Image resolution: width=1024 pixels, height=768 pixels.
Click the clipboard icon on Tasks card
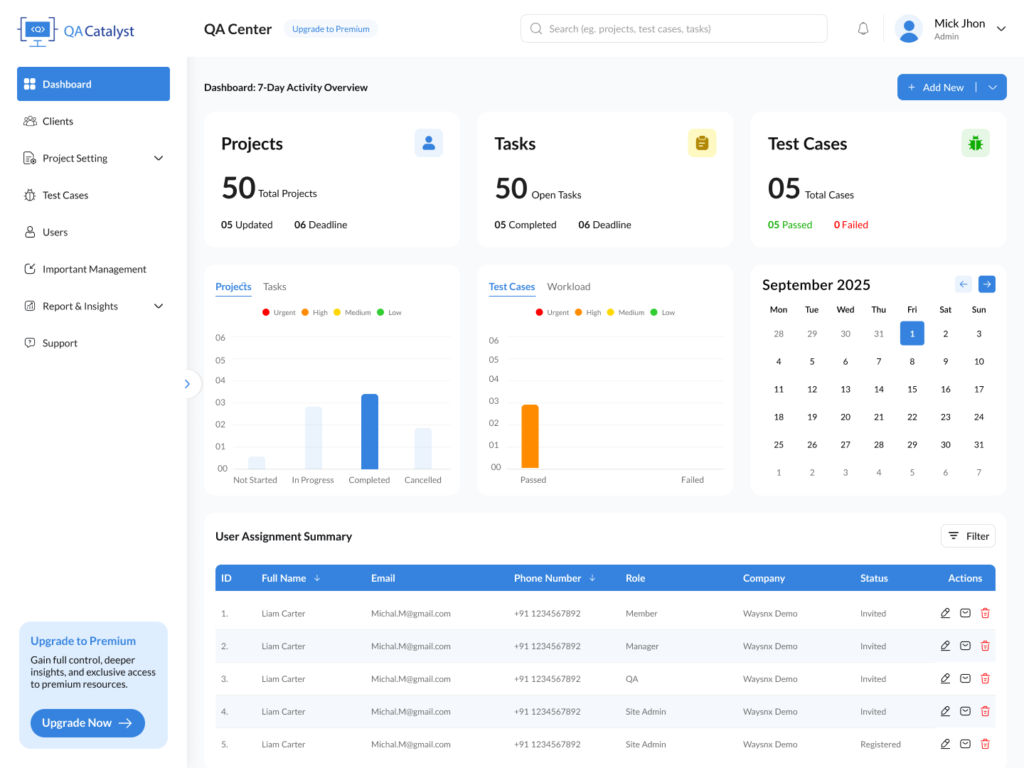(x=702, y=143)
